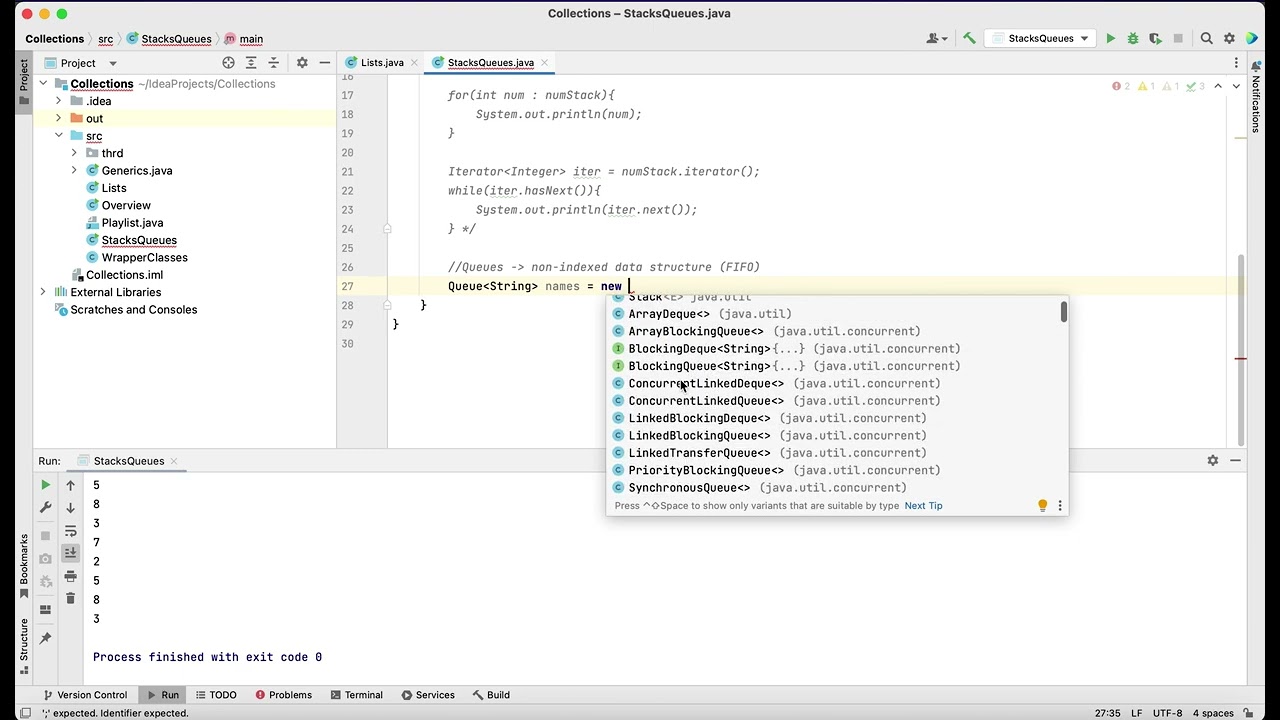Open JetBrains Toolbox colored icon
Viewport: 1280px width, 720px height.
point(1253,39)
